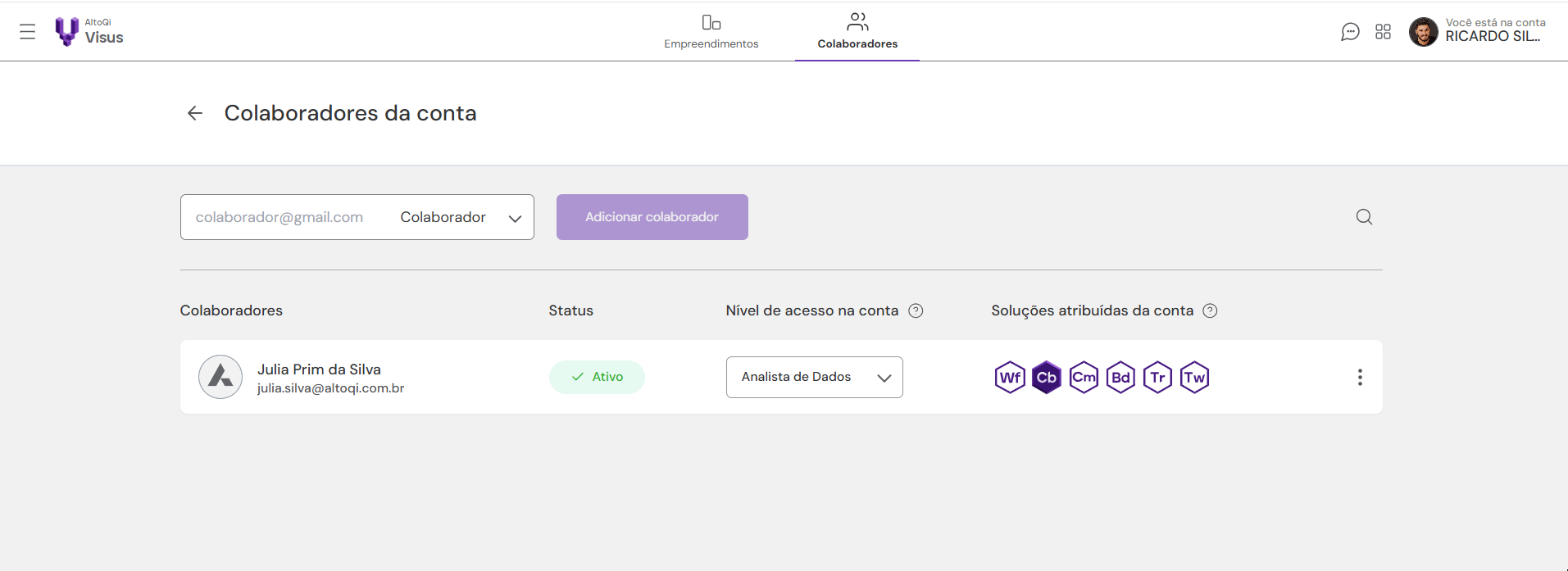Open the apps grid icon
Screen dimensions: 1568x571
1384,32
